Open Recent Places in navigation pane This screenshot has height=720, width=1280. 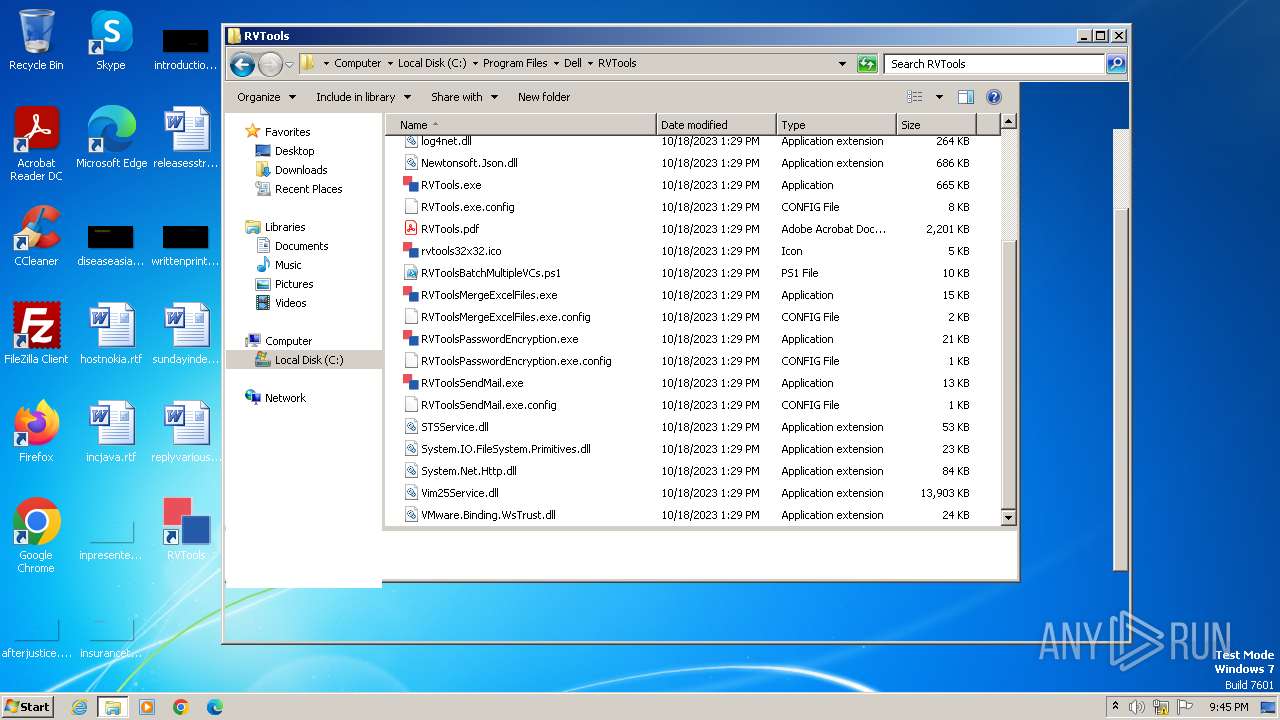(308, 189)
